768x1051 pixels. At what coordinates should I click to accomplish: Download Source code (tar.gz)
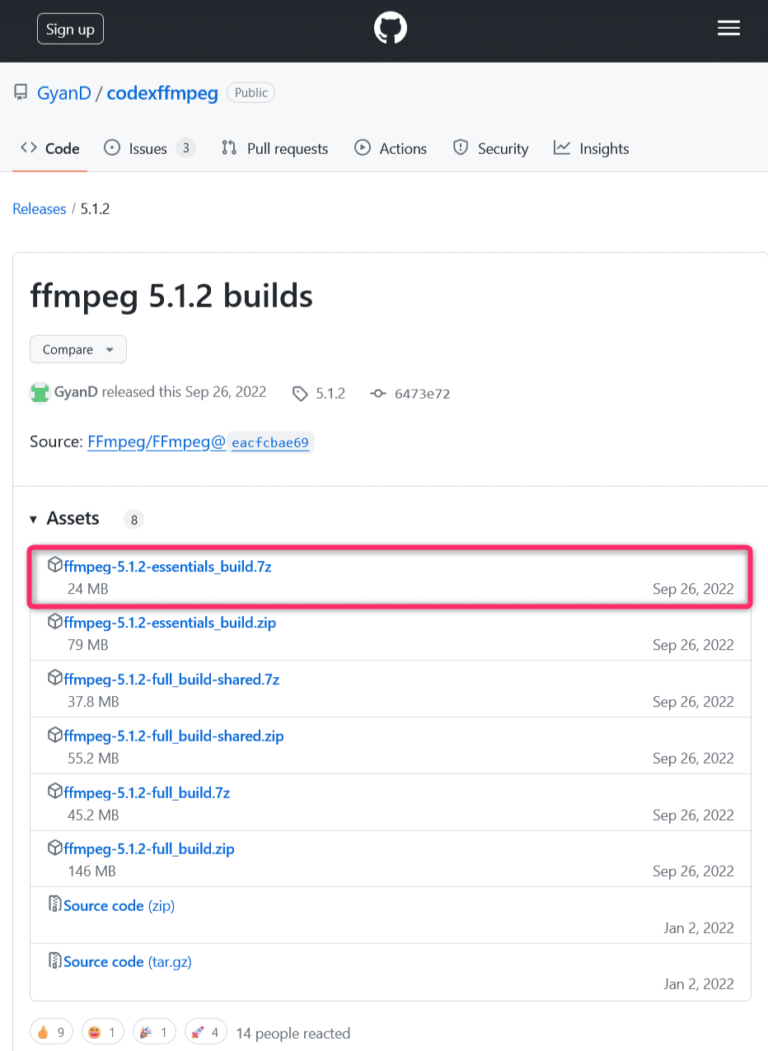pos(127,962)
